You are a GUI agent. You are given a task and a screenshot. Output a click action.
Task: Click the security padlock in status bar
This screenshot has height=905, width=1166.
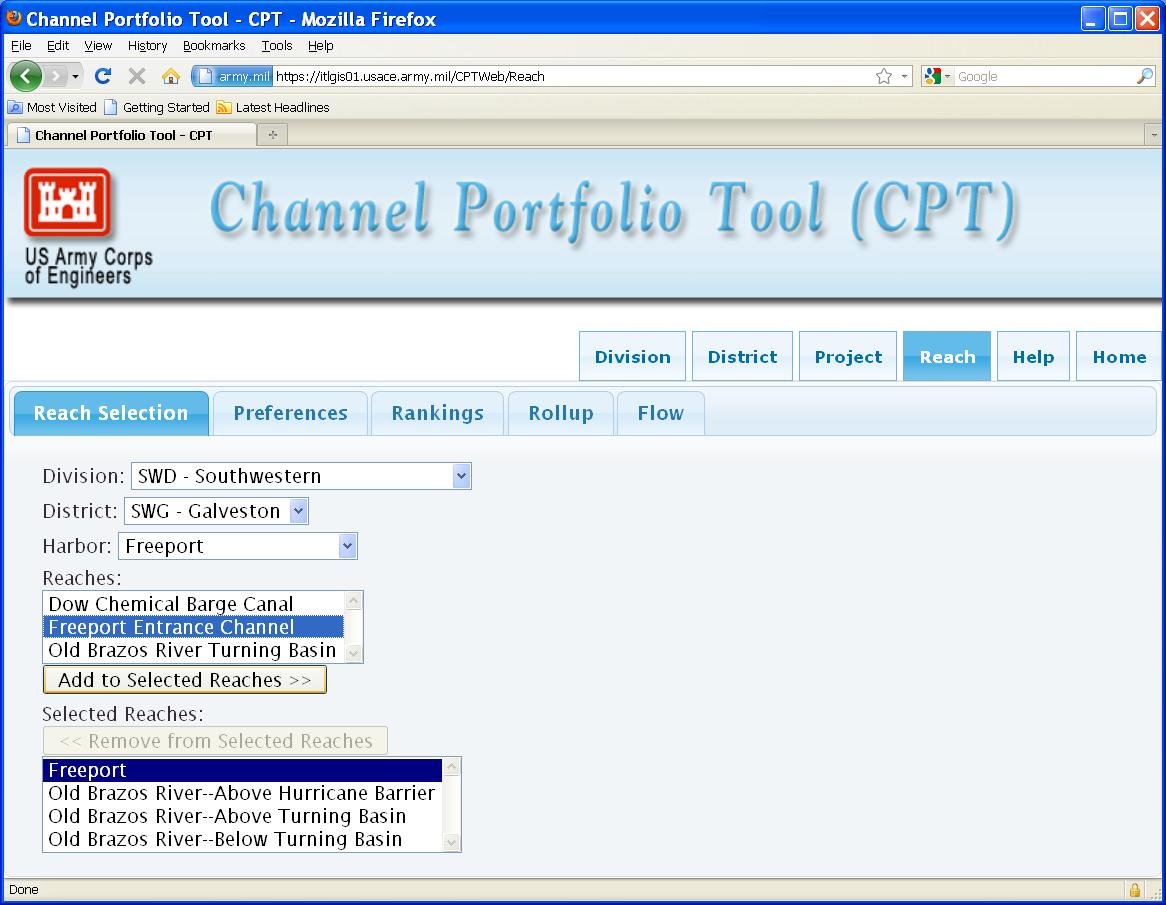(1135, 889)
